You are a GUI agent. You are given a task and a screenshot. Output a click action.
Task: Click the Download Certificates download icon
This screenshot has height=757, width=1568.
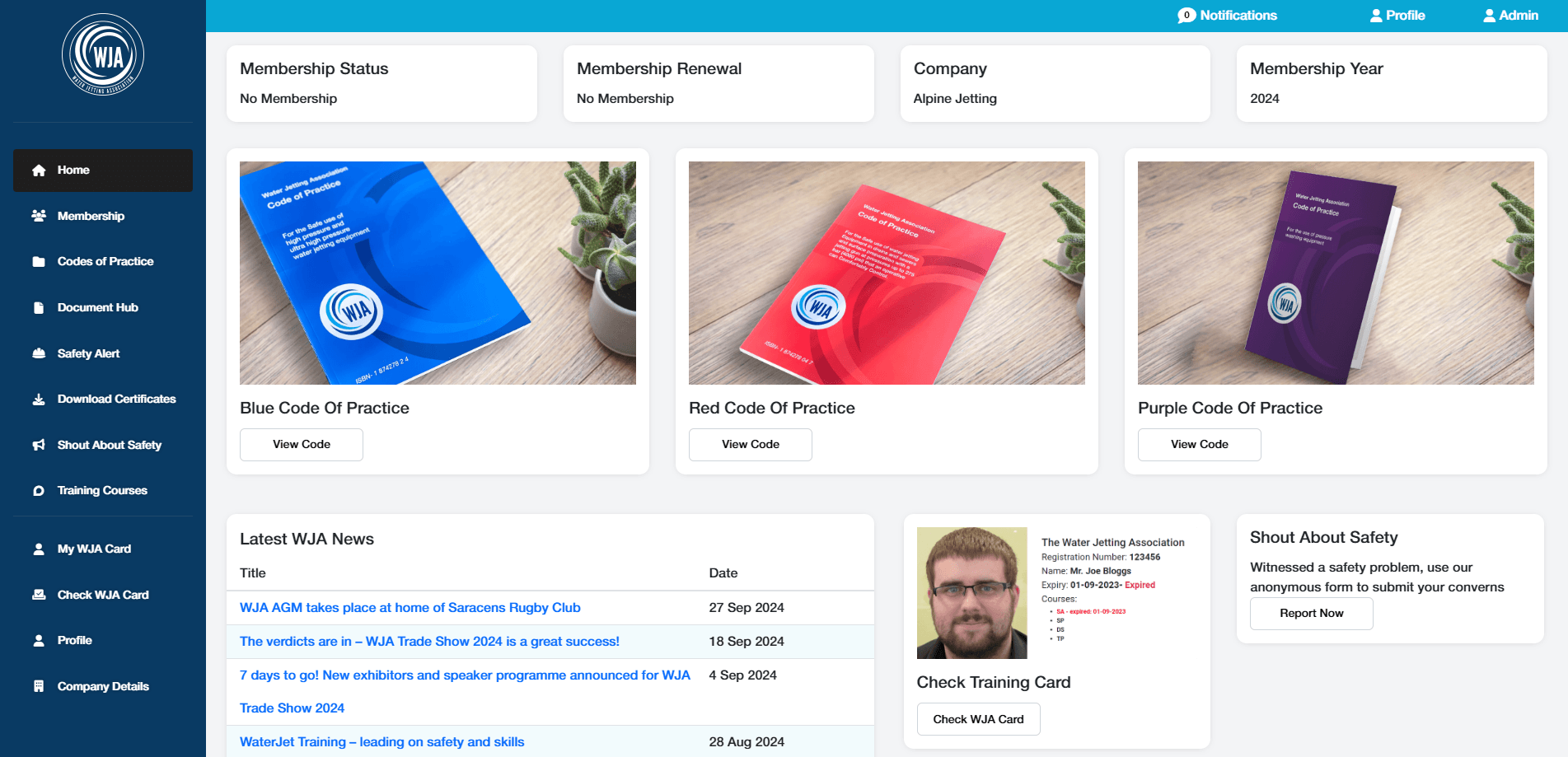click(39, 400)
